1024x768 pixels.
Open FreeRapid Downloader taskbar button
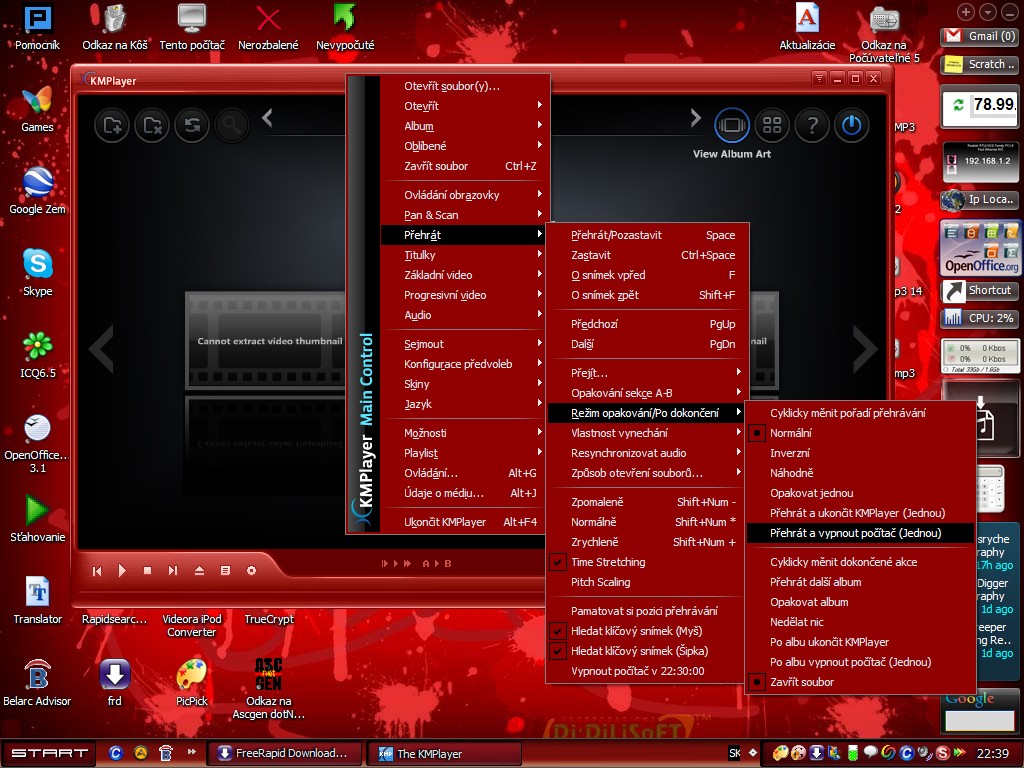coord(284,753)
